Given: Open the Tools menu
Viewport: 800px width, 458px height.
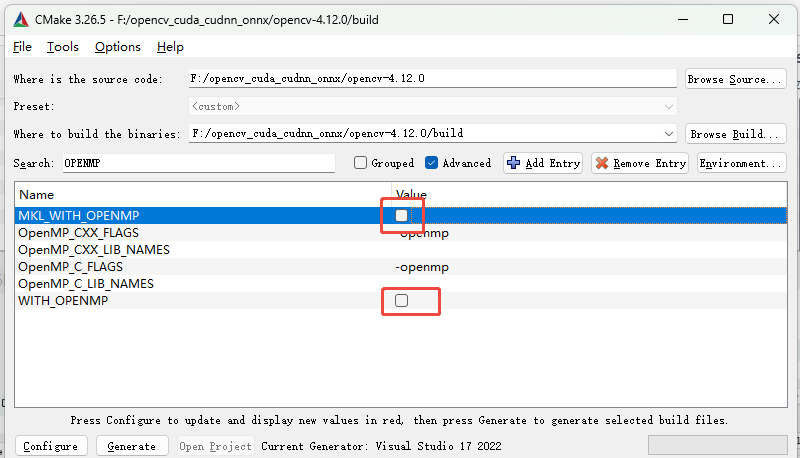Looking at the screenshot, I should point(62,47).
